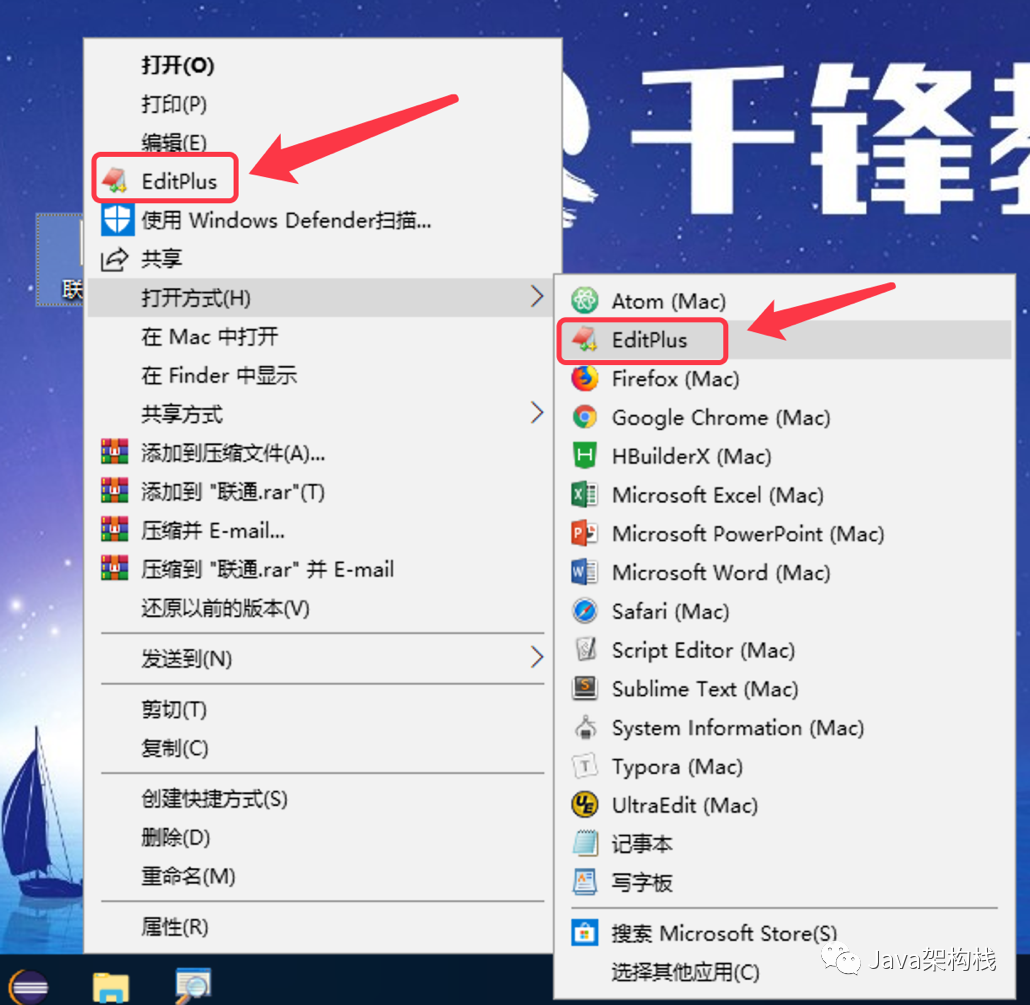Select 在 Mac 中打开

[x=210, y=336]
